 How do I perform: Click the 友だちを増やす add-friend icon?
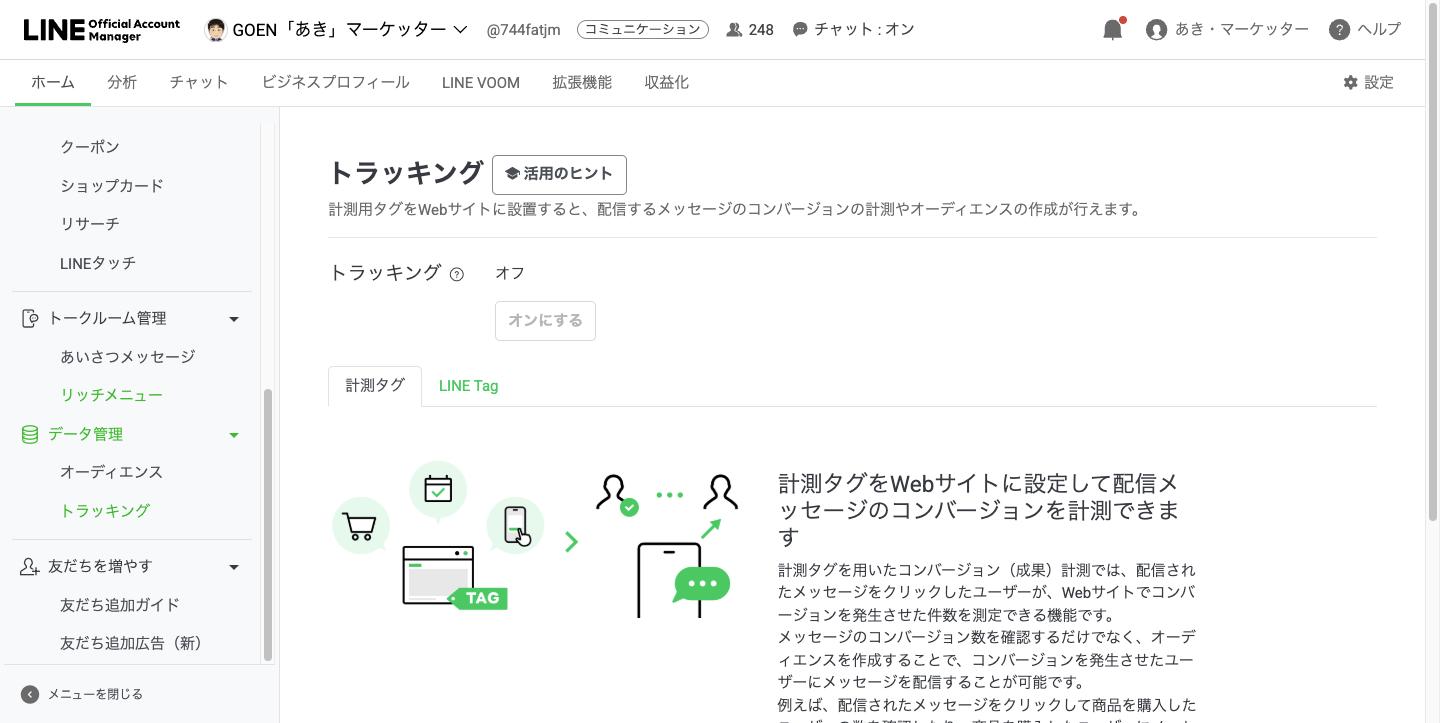[x=30, y=567]
